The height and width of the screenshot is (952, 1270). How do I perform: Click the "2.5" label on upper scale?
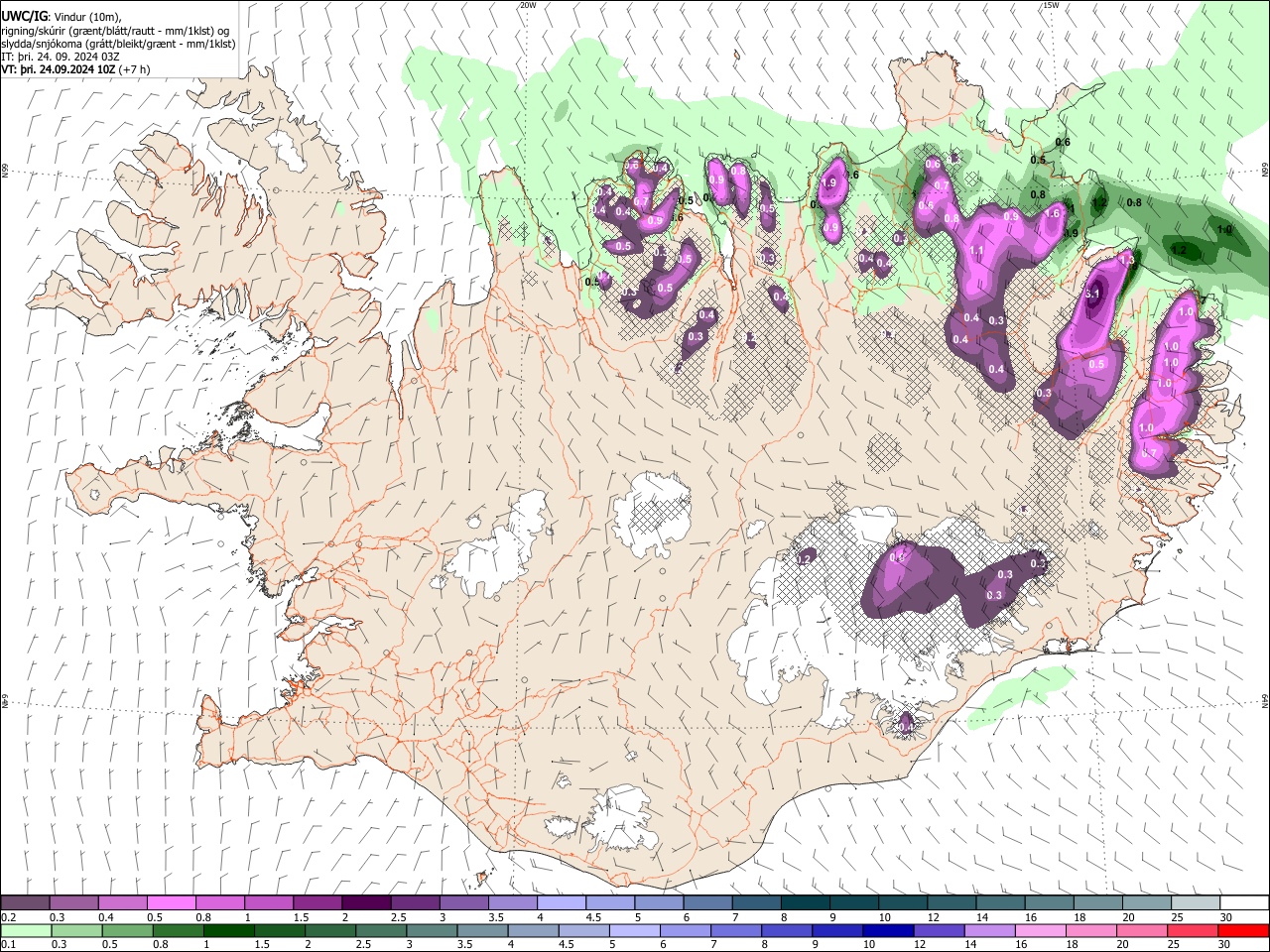(x=398, y=917)
